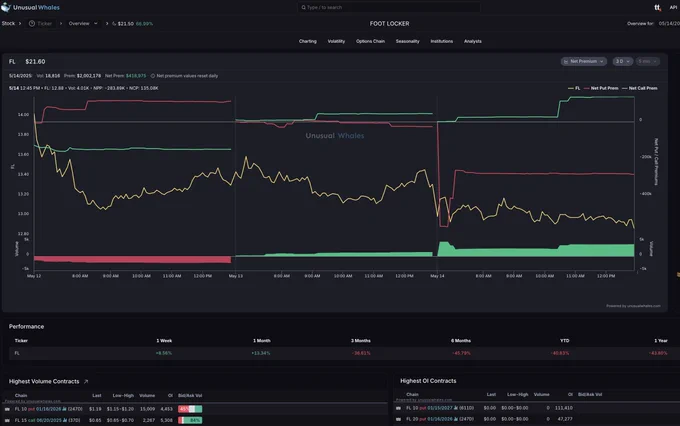
Task: Open the tt account icon
Action: 657,7
